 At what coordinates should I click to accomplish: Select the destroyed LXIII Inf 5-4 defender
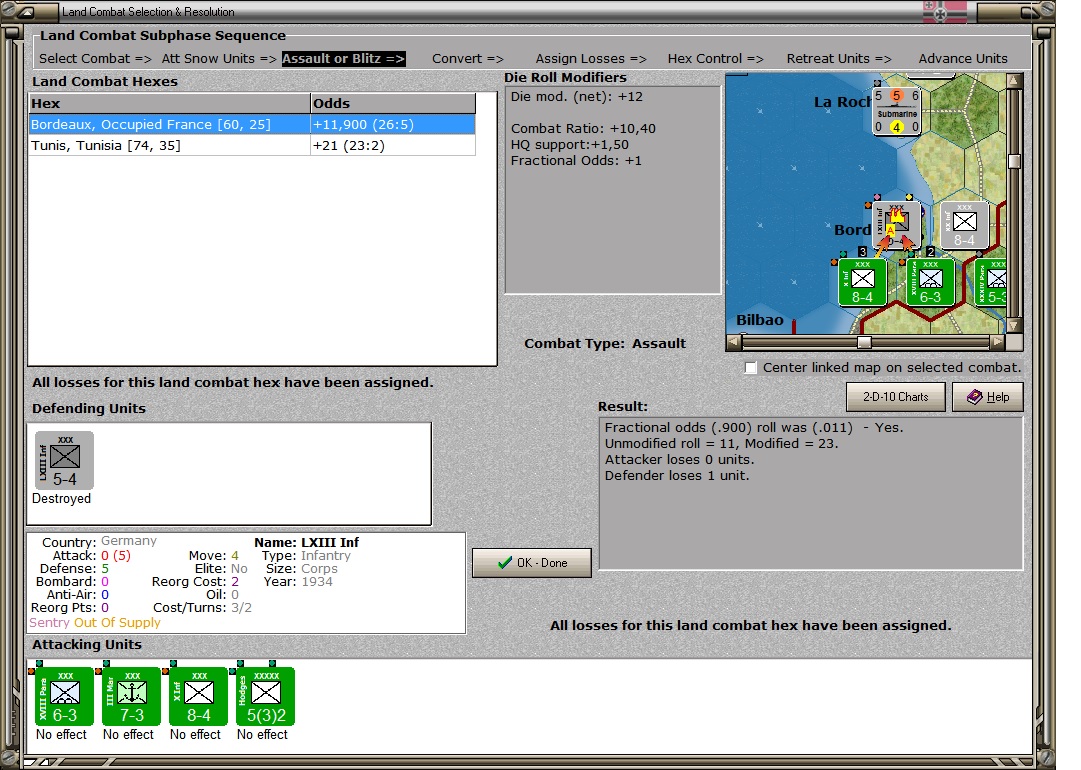coord(65,460)
